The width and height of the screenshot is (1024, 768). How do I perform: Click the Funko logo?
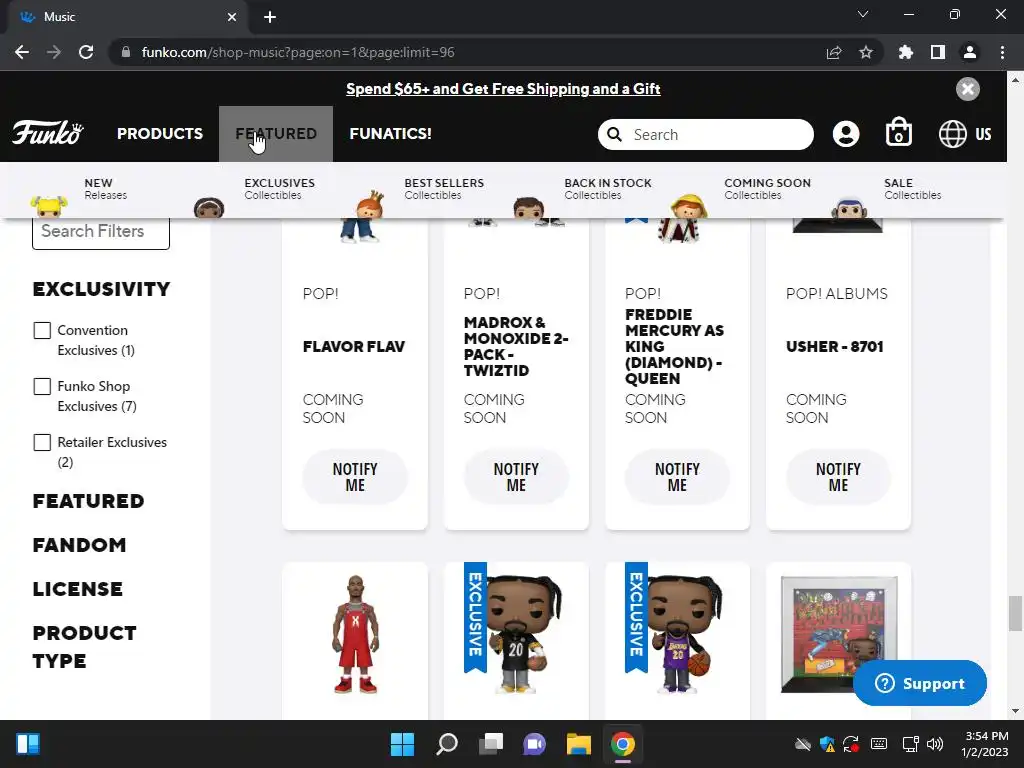(x=48, y=133)
